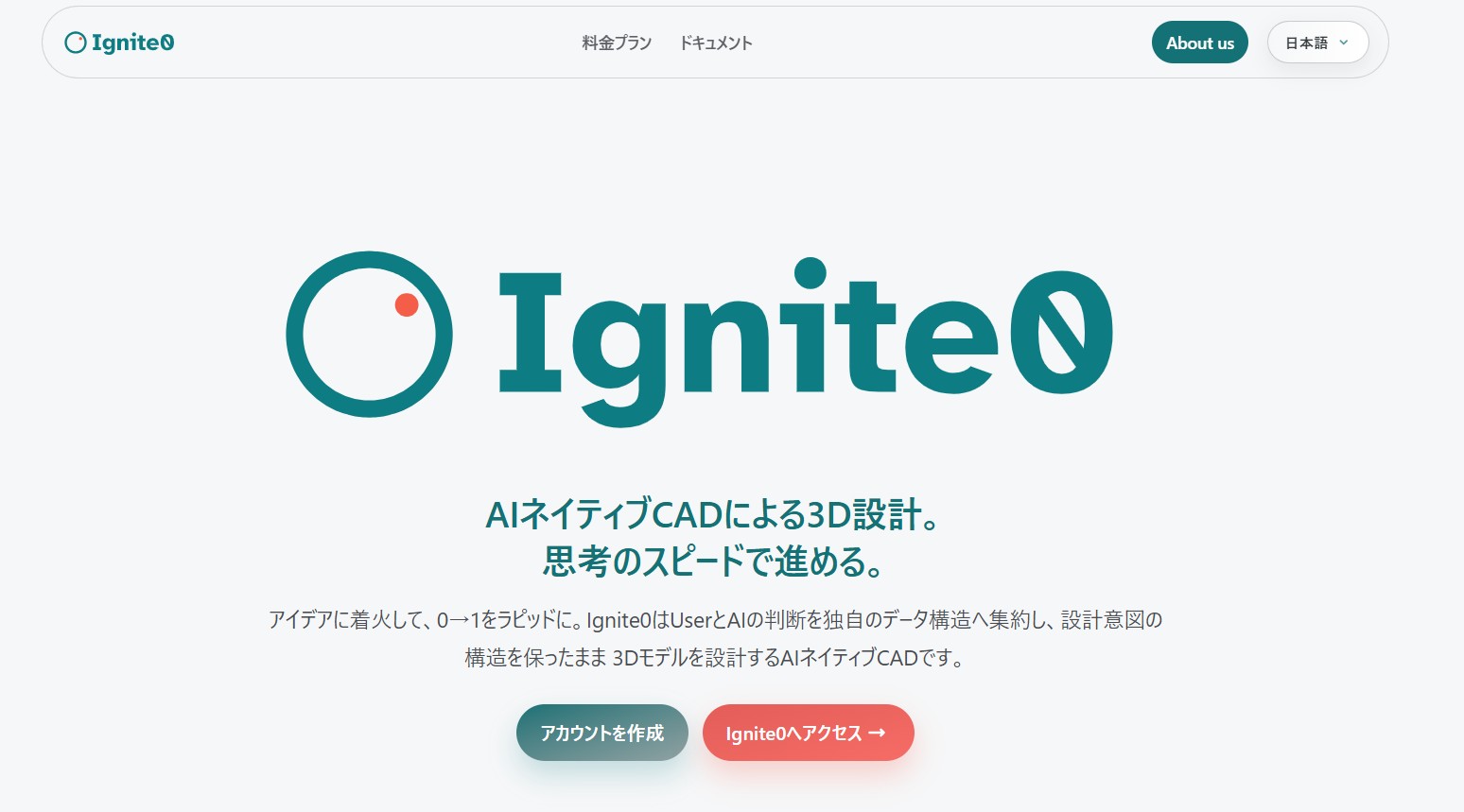1464x812 pixels.
Task: Open the ドキュメント documentation link
Action: (716, 43)
